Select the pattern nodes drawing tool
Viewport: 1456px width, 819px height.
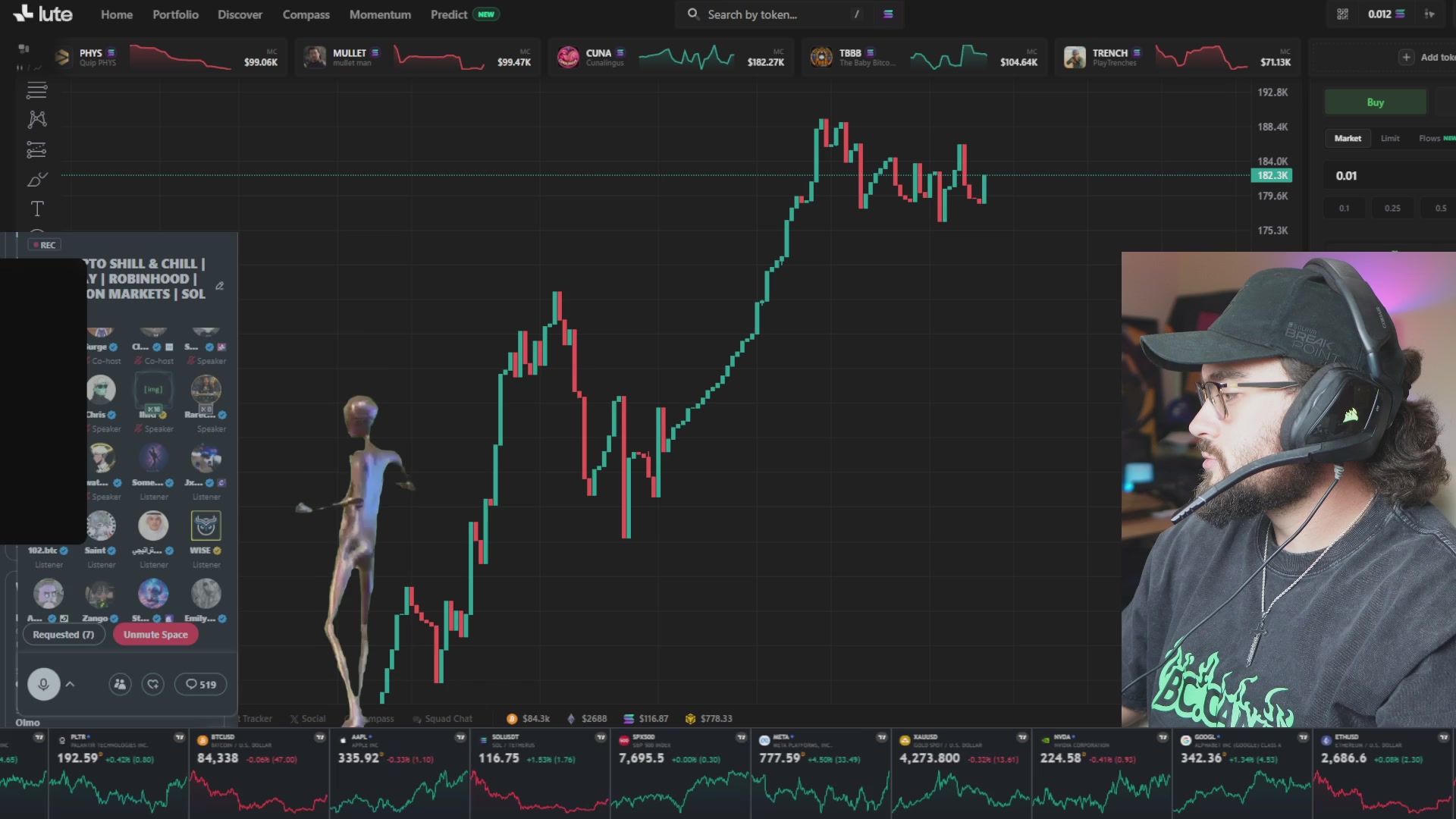(x=36, y=119)
